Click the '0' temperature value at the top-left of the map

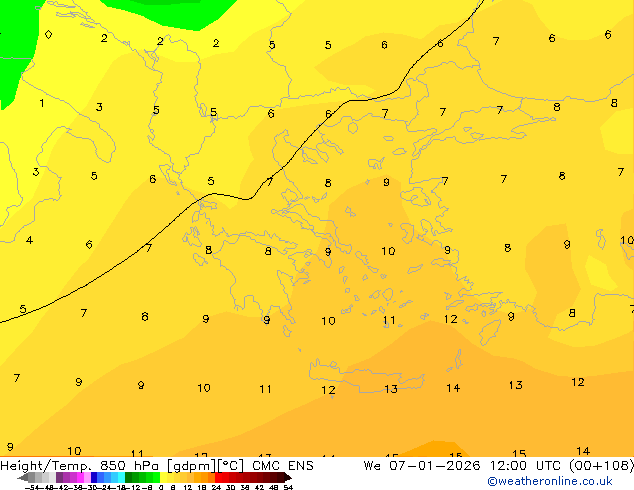(48, 35)
